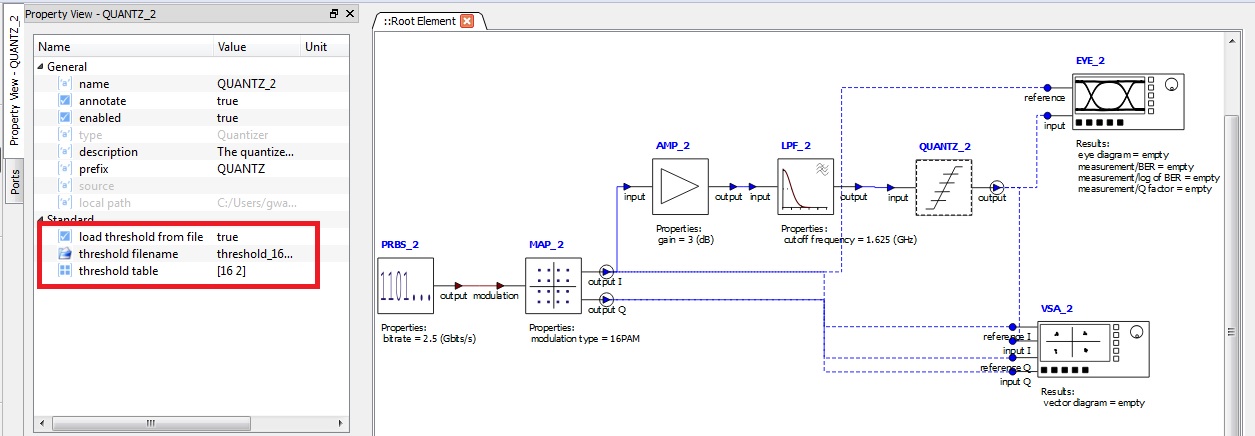Select the QUANTZ_2 quantizer block
This screenshot has width=1255, height=436.
944,186
